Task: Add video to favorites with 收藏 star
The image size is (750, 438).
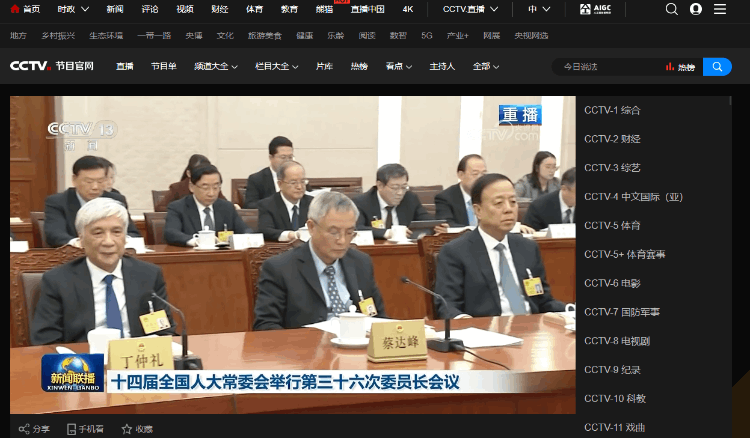Action: pyautogui.click(x=137, y=429)
